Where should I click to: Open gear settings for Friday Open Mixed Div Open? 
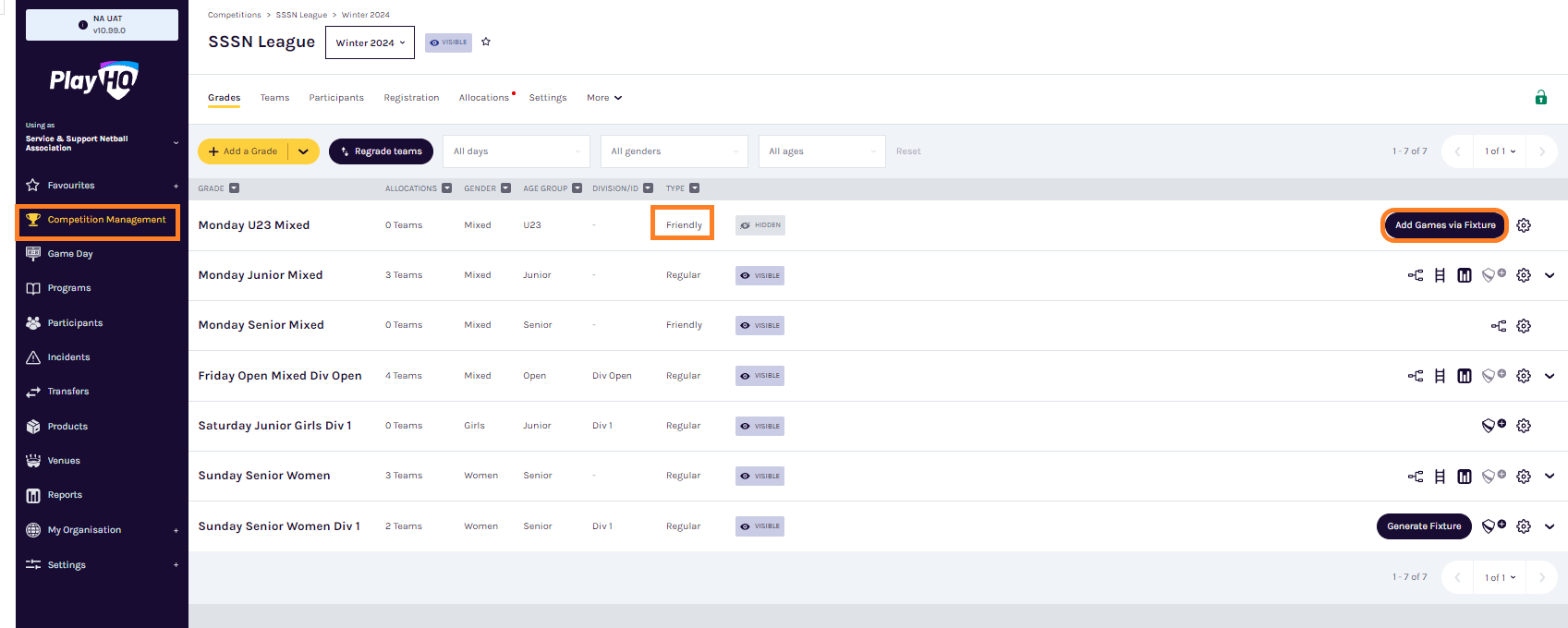(x=1524, y=376)
